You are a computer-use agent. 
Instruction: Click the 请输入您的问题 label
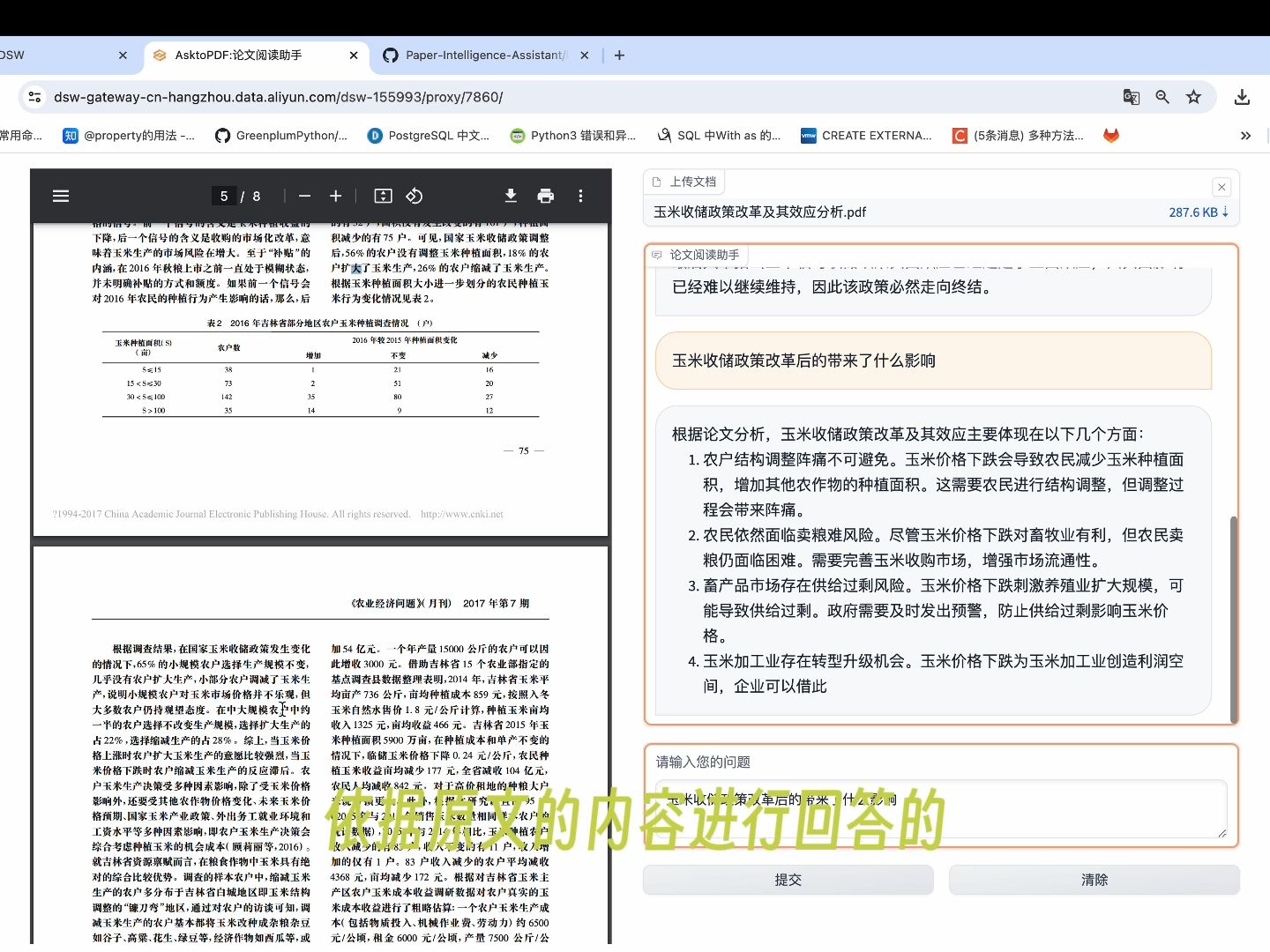703,762
